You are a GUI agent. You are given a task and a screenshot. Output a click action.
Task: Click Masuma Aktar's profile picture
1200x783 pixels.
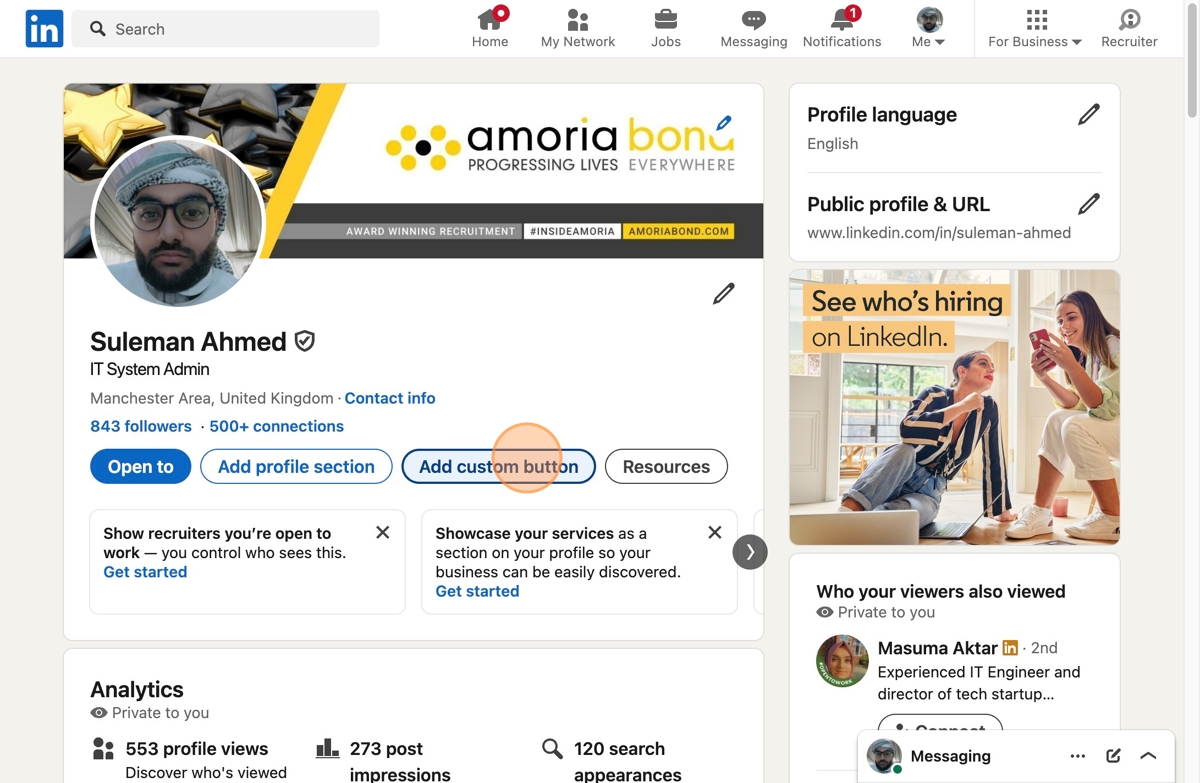(842, 661)
